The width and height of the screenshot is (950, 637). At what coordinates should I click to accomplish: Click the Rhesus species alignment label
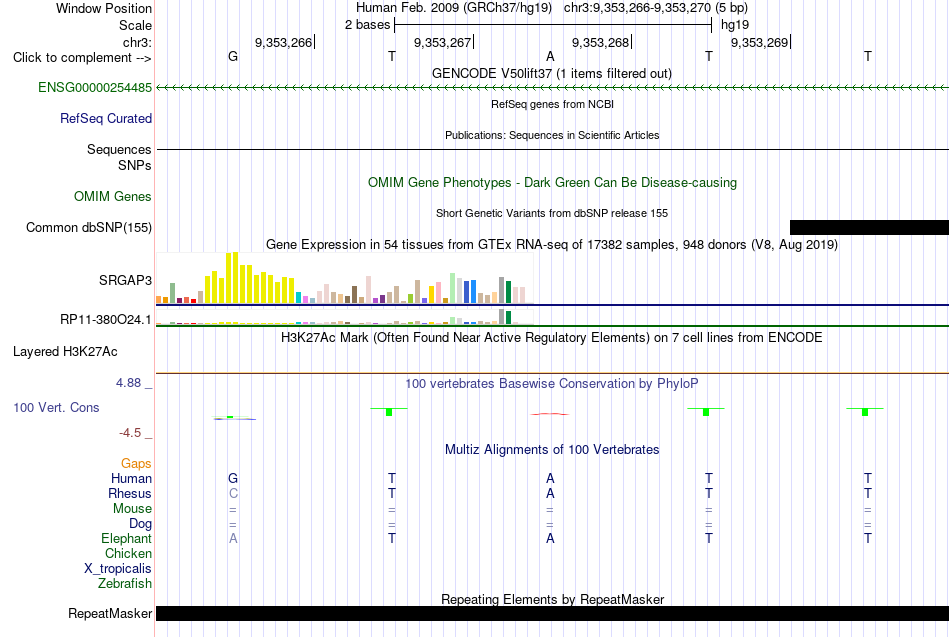coord(130,494)
